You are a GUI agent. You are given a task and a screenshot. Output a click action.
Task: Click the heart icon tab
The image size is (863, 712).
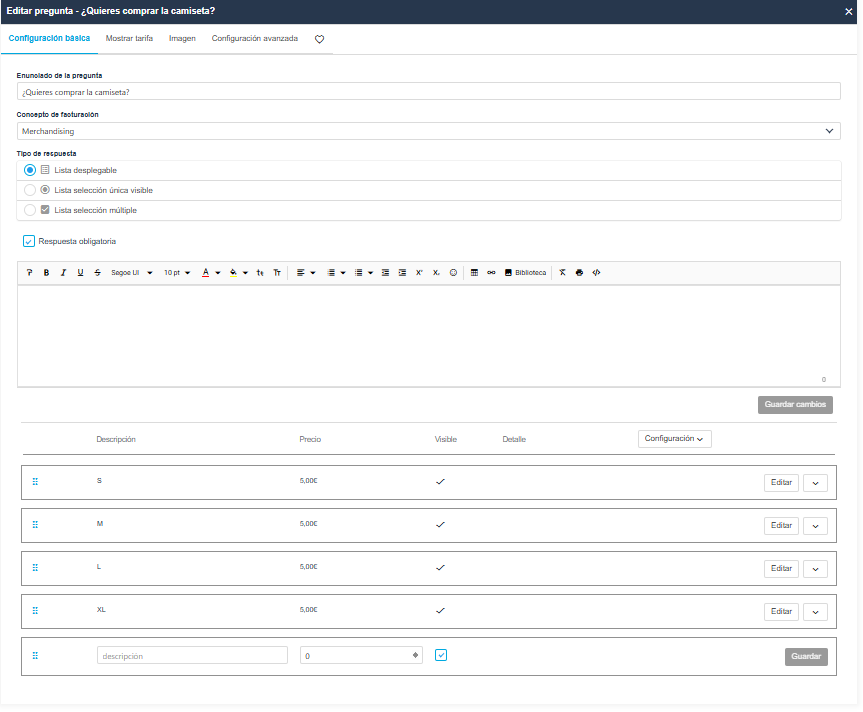[x=319, y=39]
